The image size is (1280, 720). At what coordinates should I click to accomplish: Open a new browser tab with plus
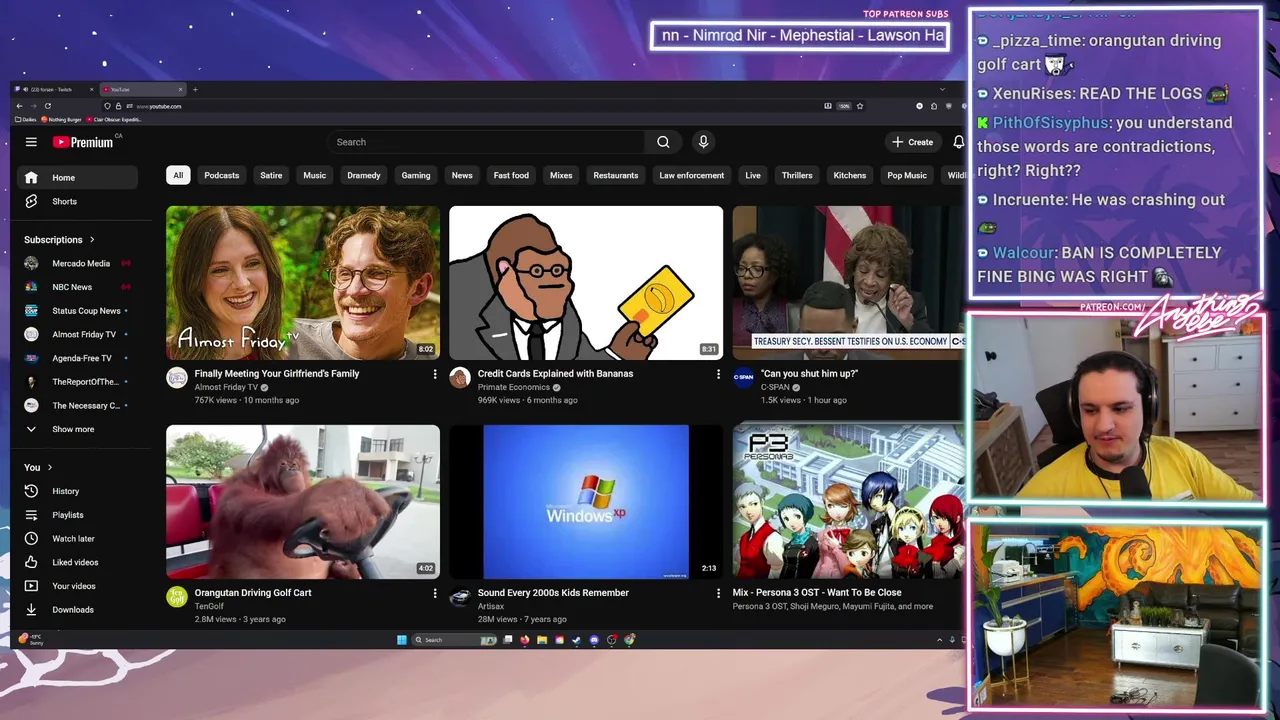(x=195, y=89)
